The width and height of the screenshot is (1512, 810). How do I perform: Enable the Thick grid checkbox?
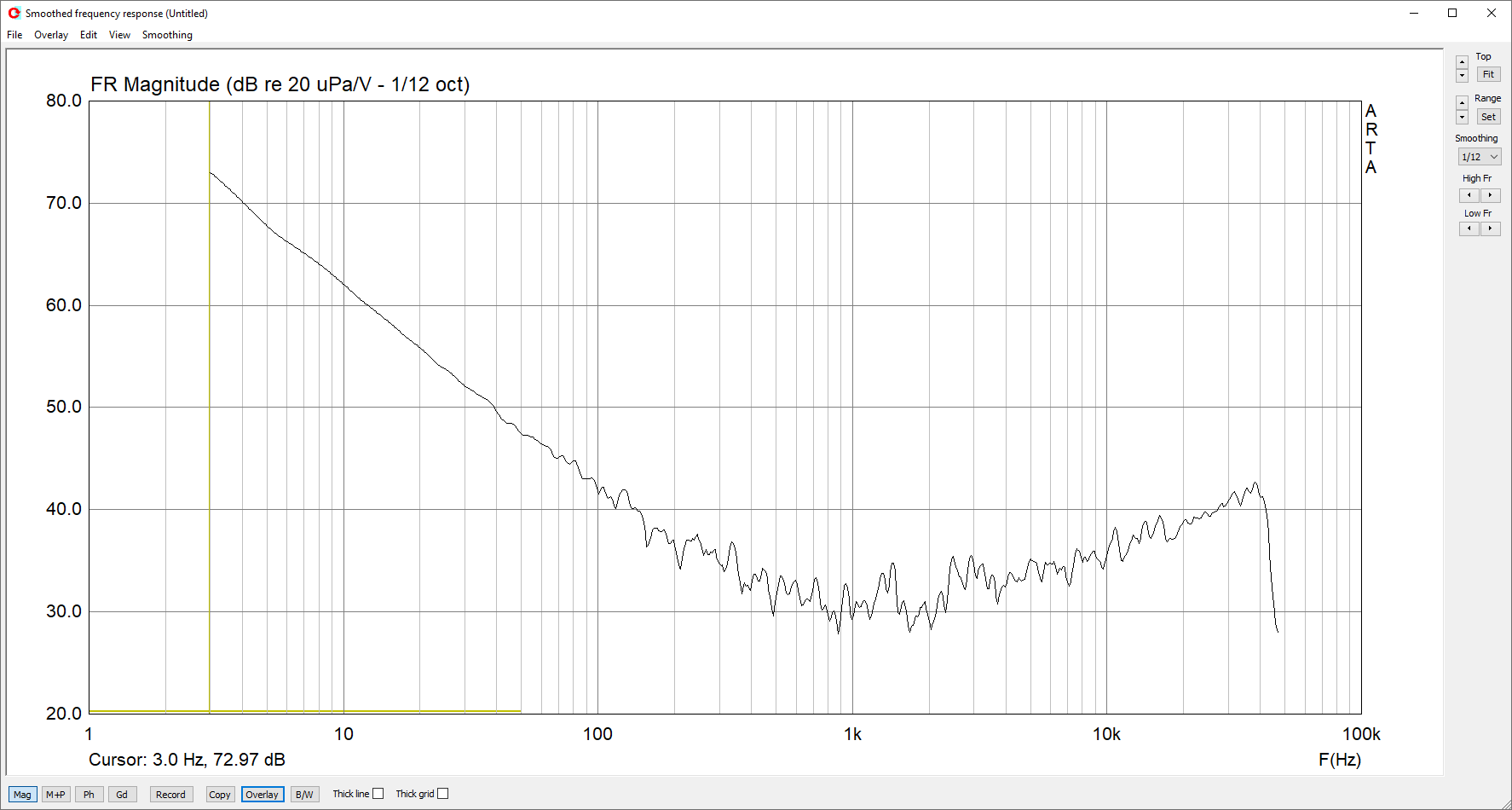tap(443, 794)
